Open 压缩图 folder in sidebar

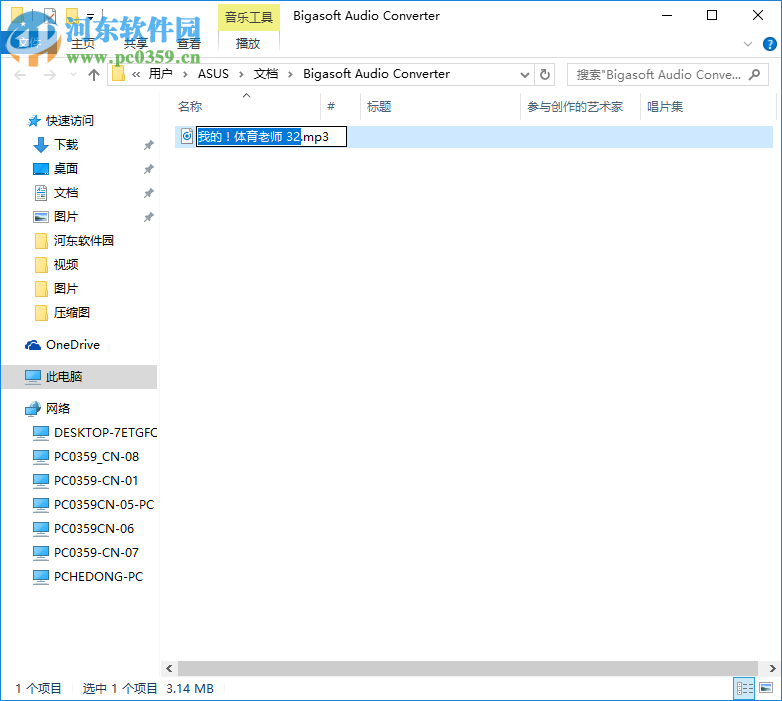[72, 313]
